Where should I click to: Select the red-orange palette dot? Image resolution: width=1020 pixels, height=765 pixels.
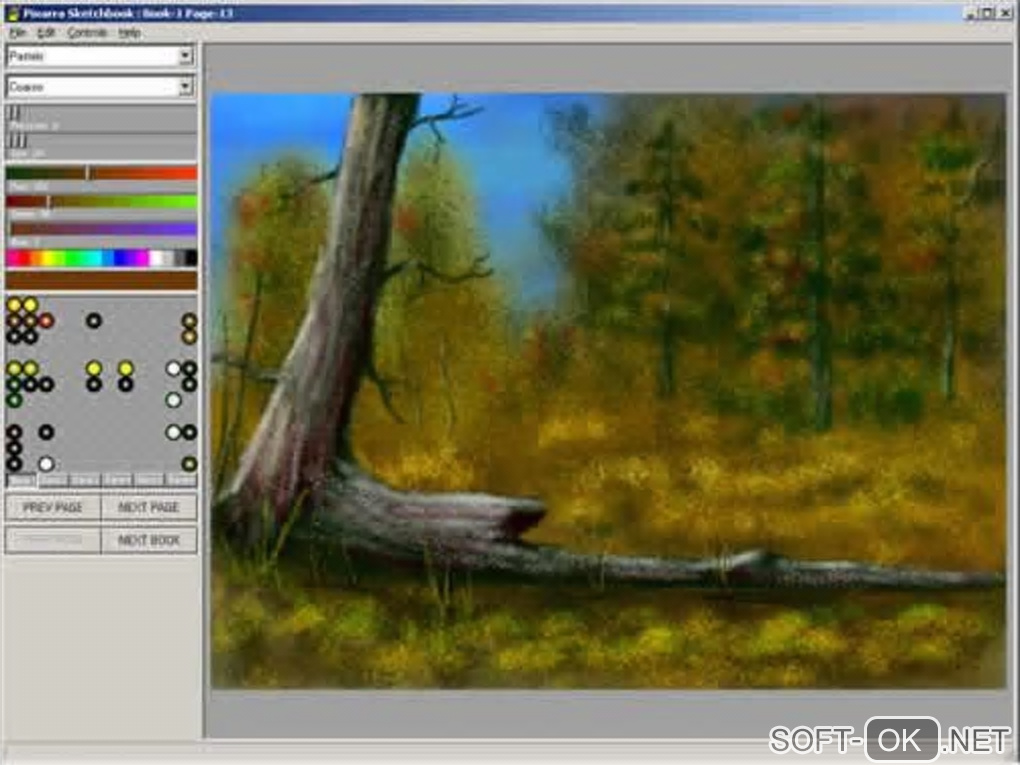(46, 320)
